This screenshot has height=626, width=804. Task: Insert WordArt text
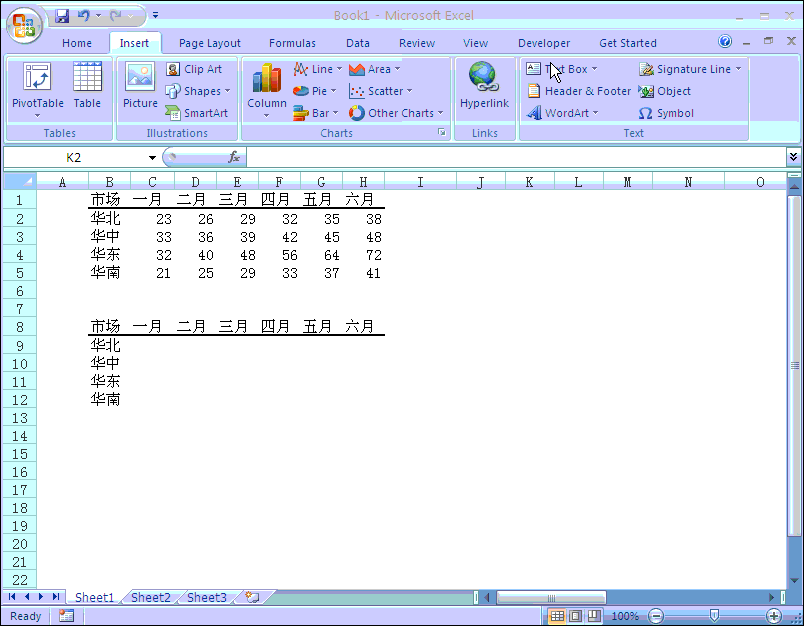562,113
